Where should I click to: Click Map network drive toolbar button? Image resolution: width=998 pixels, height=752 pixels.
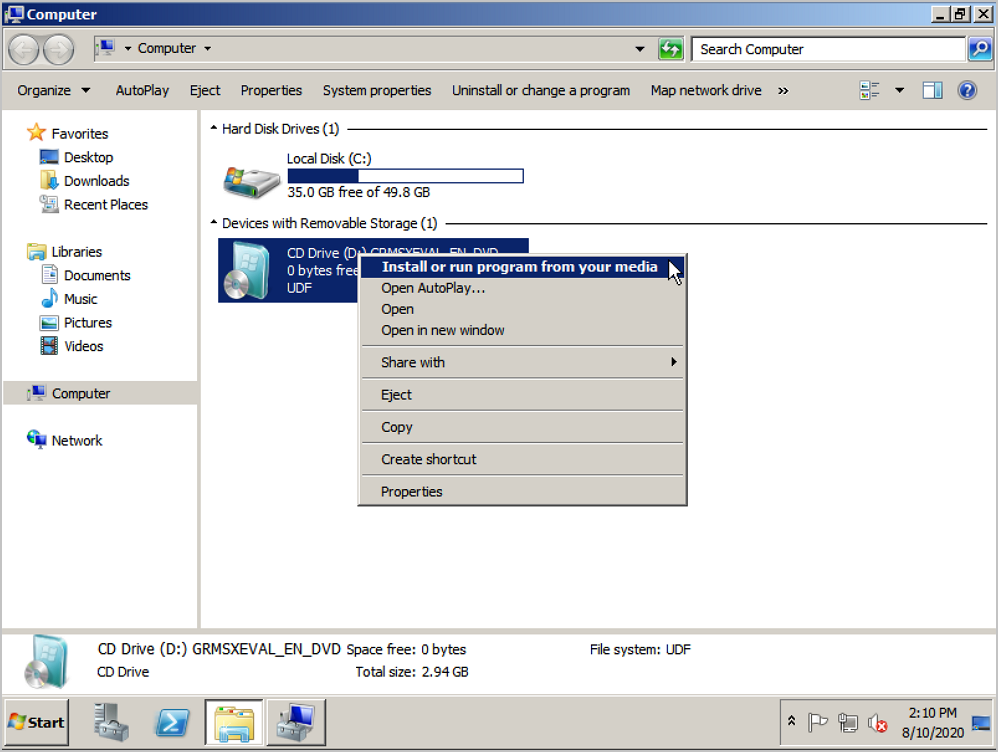point(706,90)
